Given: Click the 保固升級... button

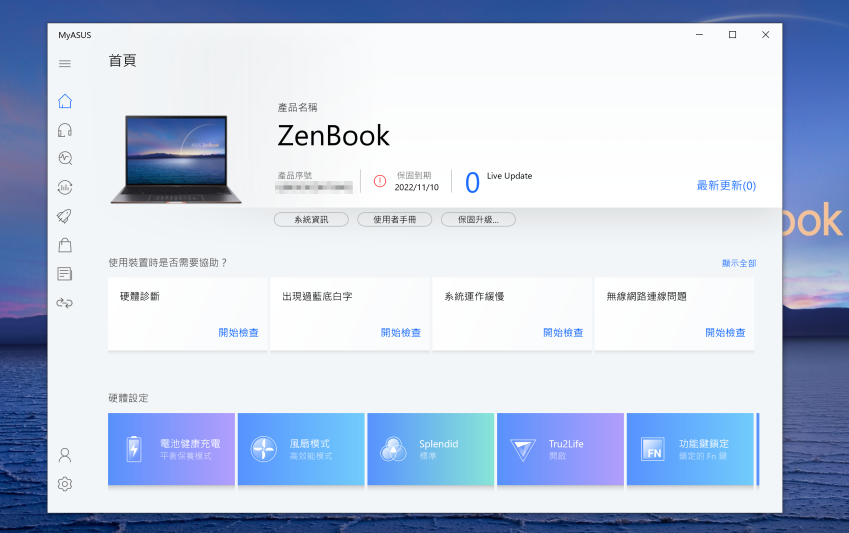Looking at the screenshot, I should coord(478,219).
